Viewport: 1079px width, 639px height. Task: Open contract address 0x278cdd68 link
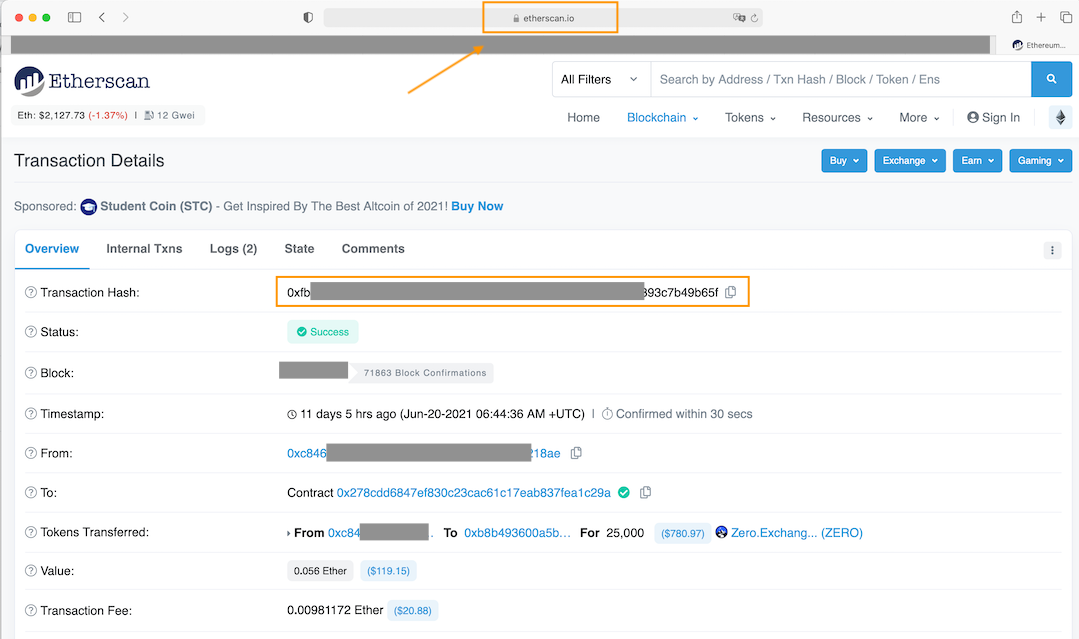point(473,492)
